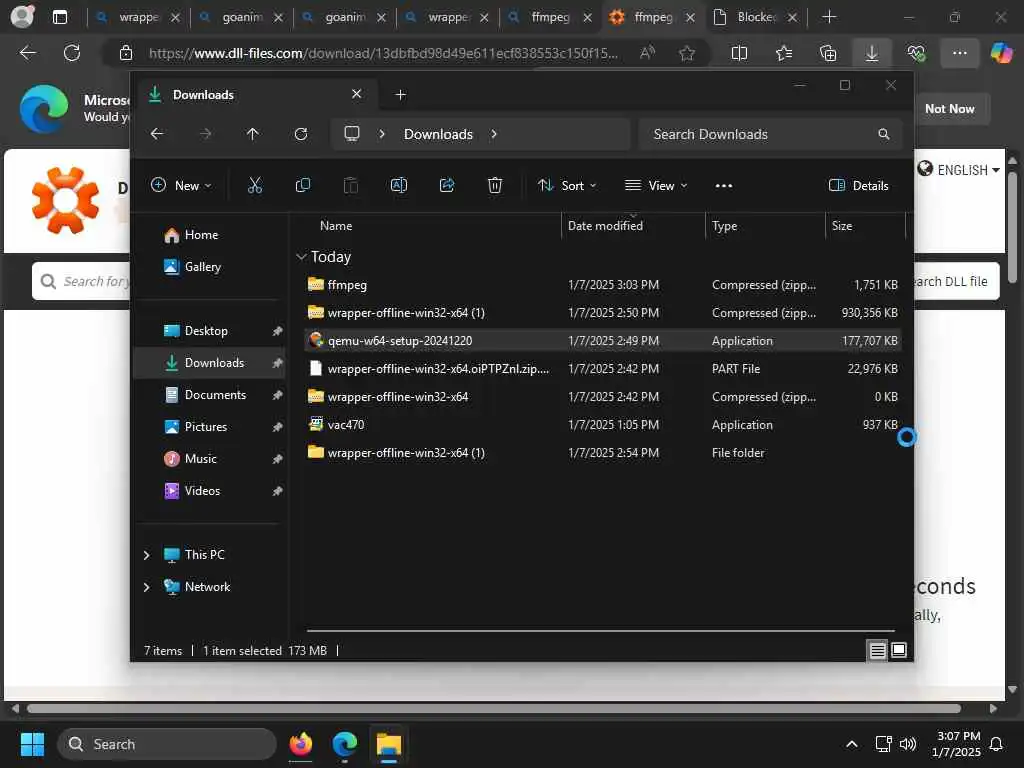
Task: Click the webpage vertical scrollbar thumb
Action: pyautogui.click(x=1012, y=227)
